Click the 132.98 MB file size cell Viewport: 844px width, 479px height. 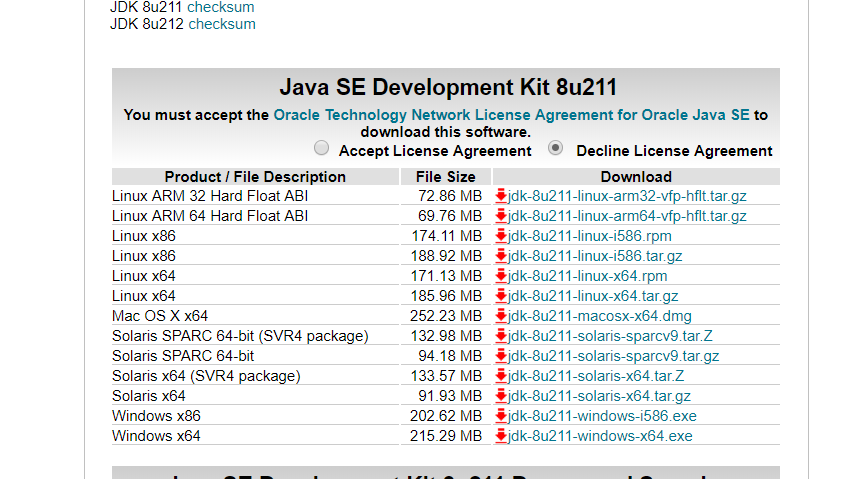click(447, 336)
